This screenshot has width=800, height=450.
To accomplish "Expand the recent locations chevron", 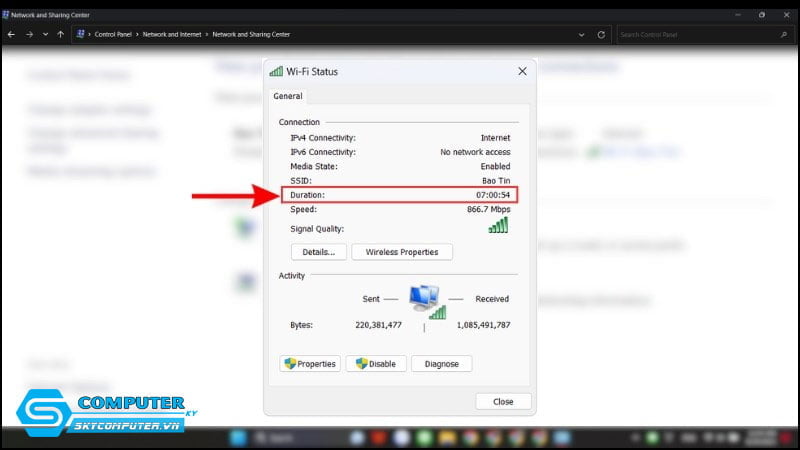I will click(45, 34).
